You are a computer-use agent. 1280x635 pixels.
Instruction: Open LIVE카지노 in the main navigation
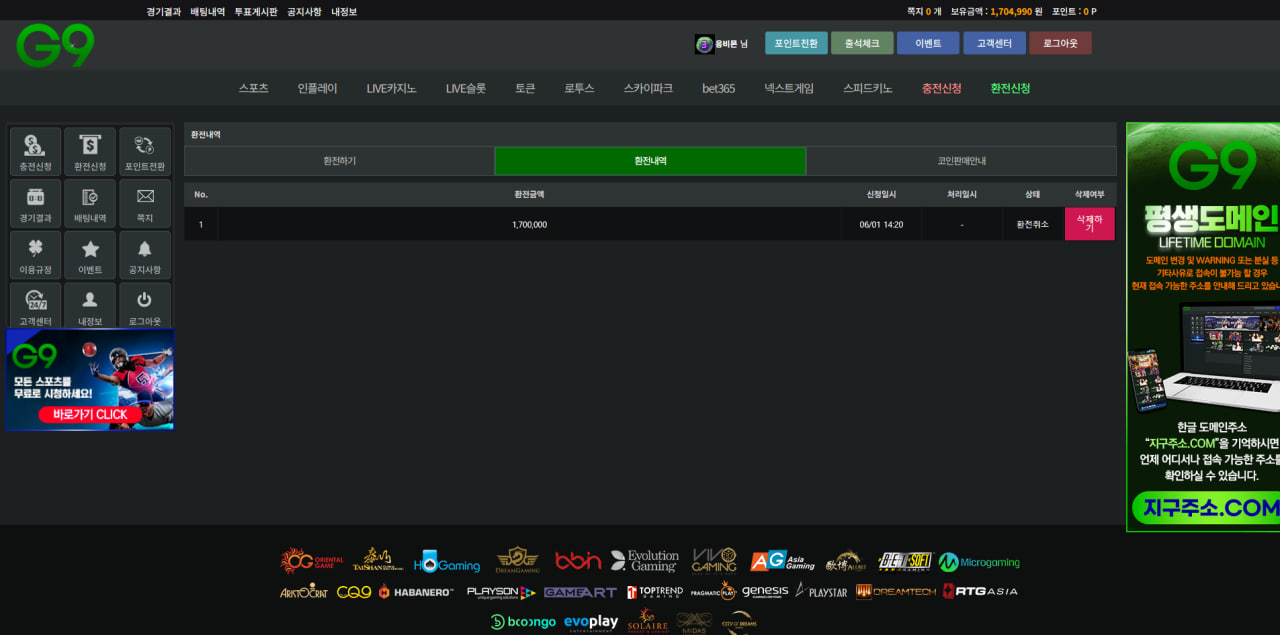pyautogui.click(x=391, y=88)
